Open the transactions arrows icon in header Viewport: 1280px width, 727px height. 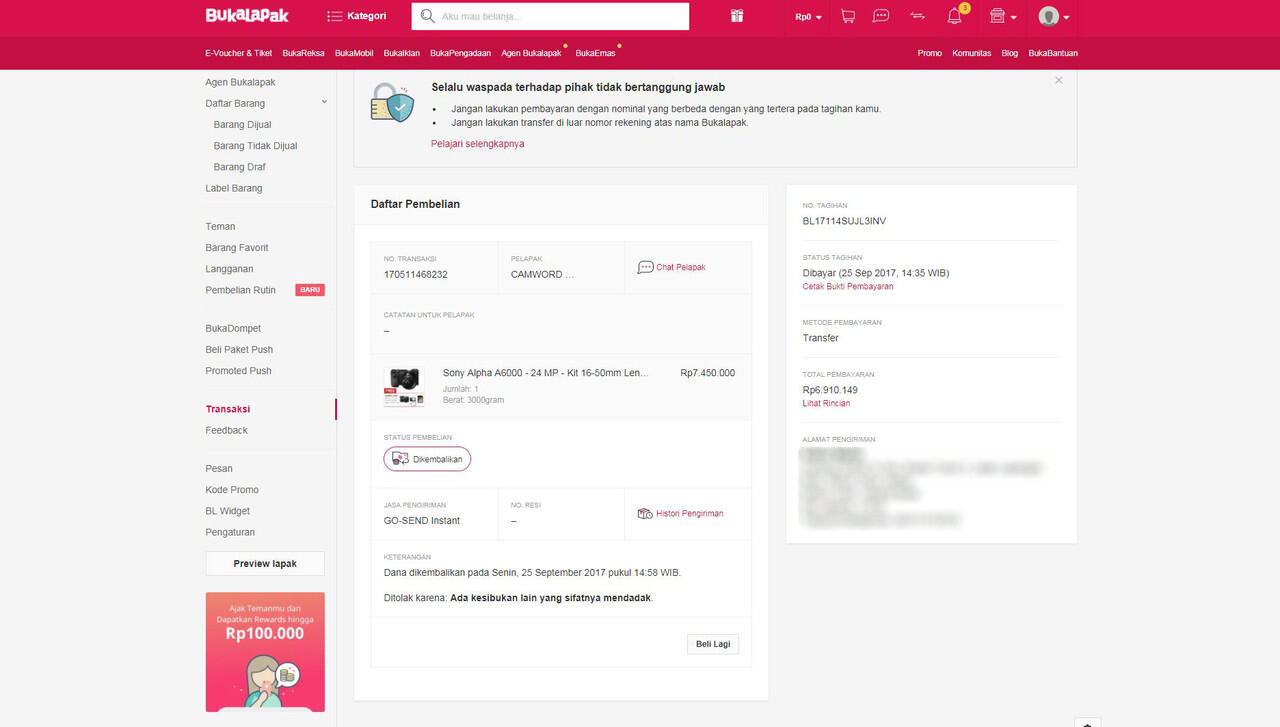pos(917,16)
